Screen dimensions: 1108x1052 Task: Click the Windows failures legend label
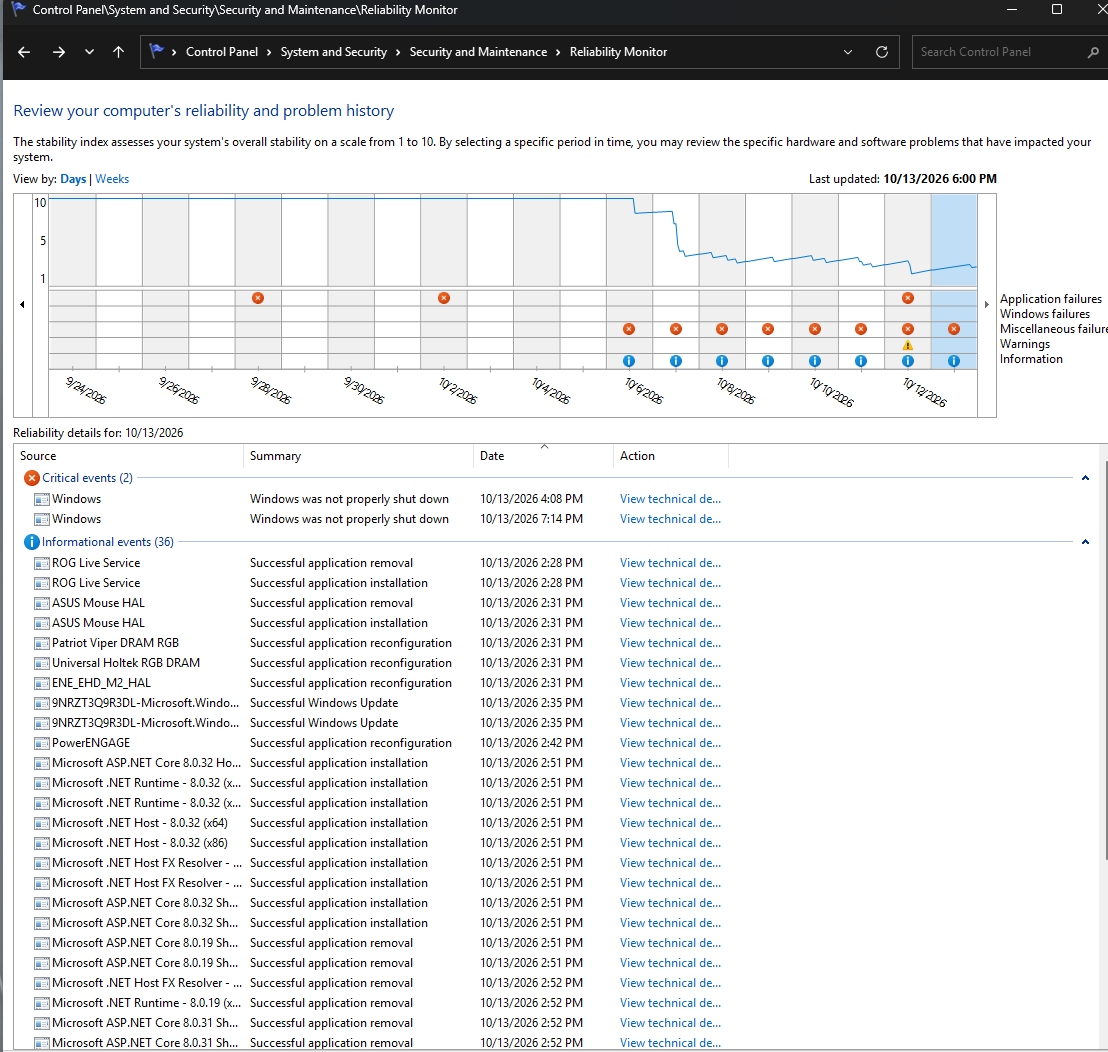pos(1044,314)
